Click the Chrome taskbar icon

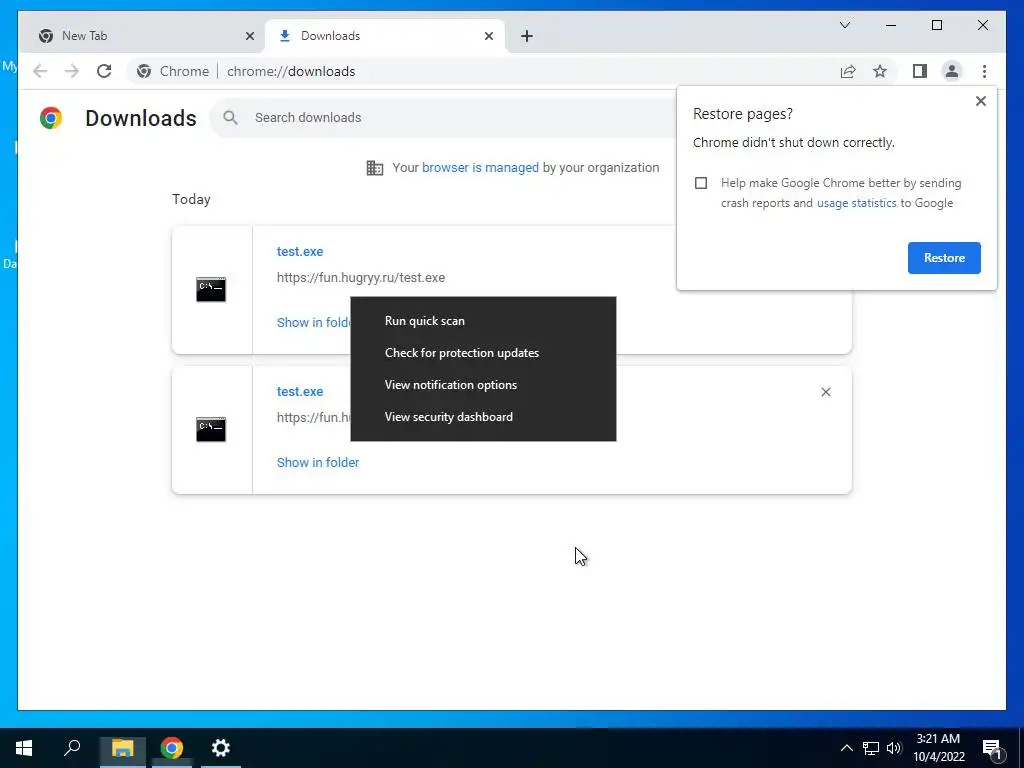click(172, 748)
